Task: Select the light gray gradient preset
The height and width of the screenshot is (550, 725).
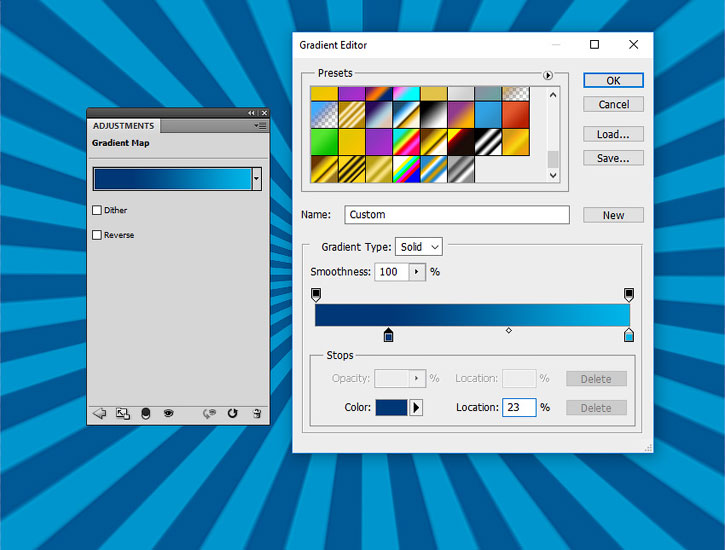Action: tap(461, 94)
